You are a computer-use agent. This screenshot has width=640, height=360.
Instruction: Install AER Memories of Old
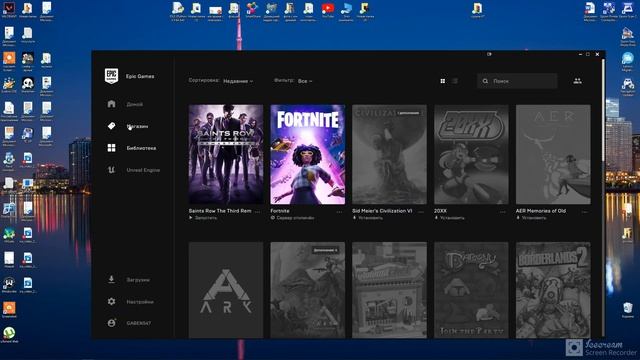coord(531,218)
